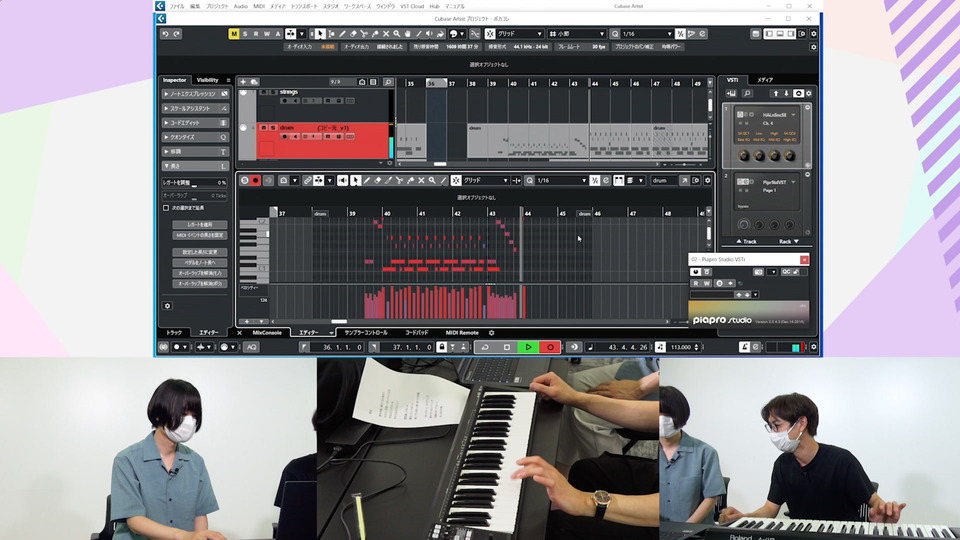Enable the checkbox under overlap setting in Inspector
The width and height of the screenshot is (960, 540).
[x=166, y=208]
